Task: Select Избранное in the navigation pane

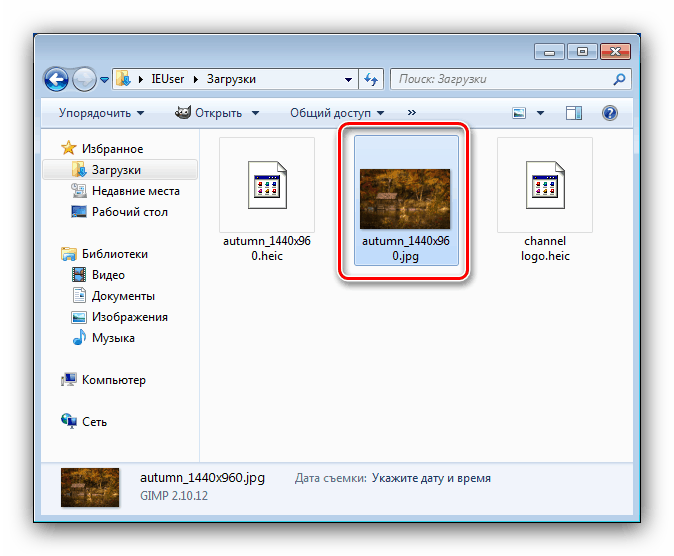Action: coord(113,149)
